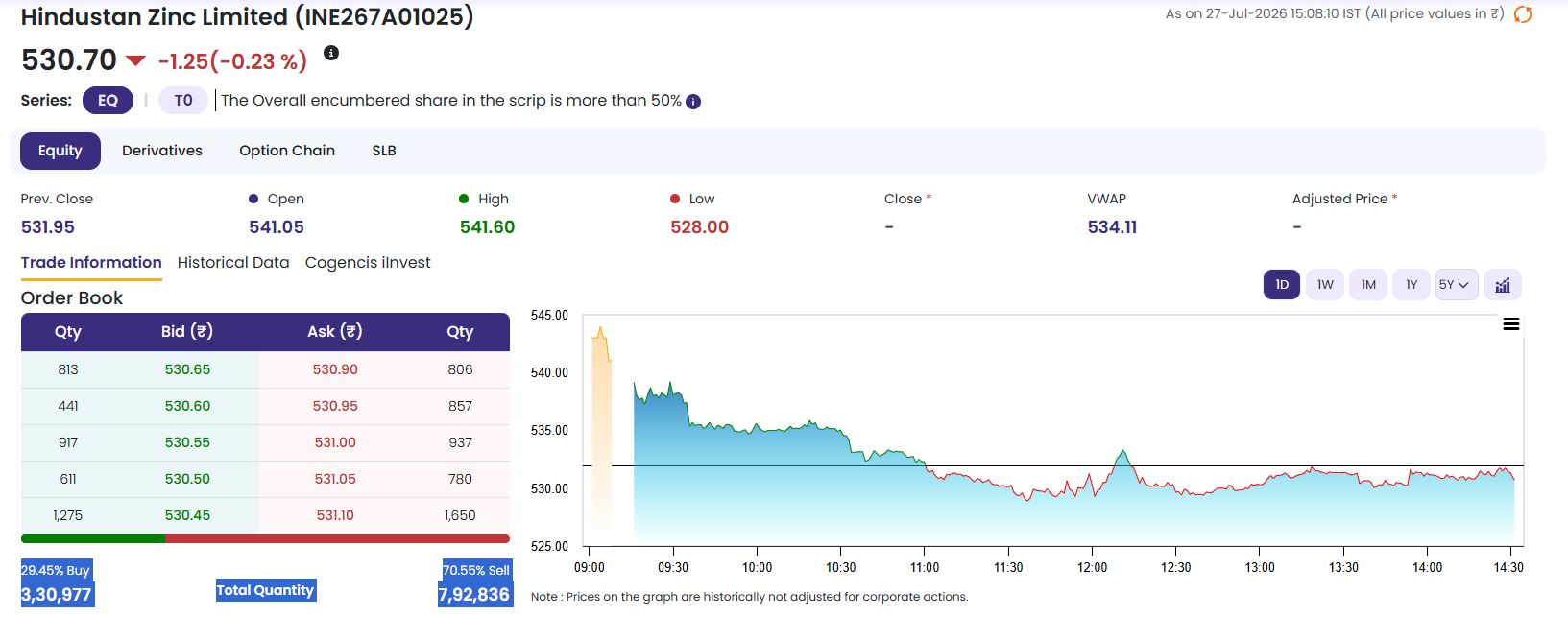This screenshot has width=1568, height=617.
Task: Click Prev. Close value 531.95
Action: pos(48,227)
